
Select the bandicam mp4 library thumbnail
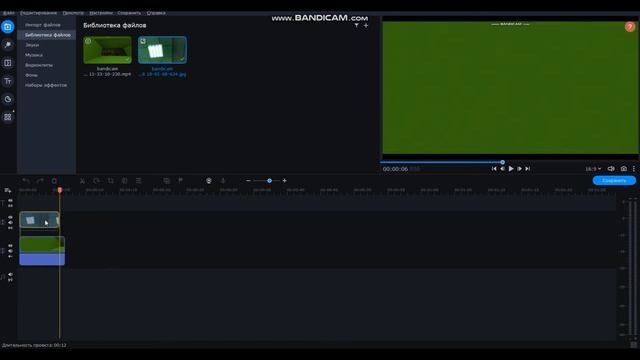(107, 50)
